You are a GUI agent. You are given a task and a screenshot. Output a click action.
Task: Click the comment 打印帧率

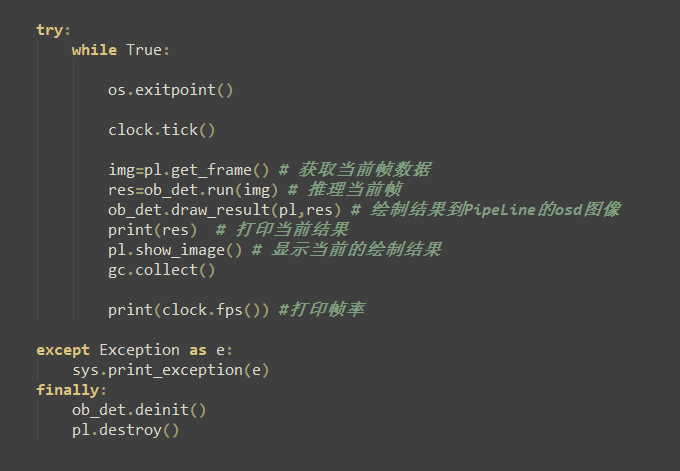322,310
